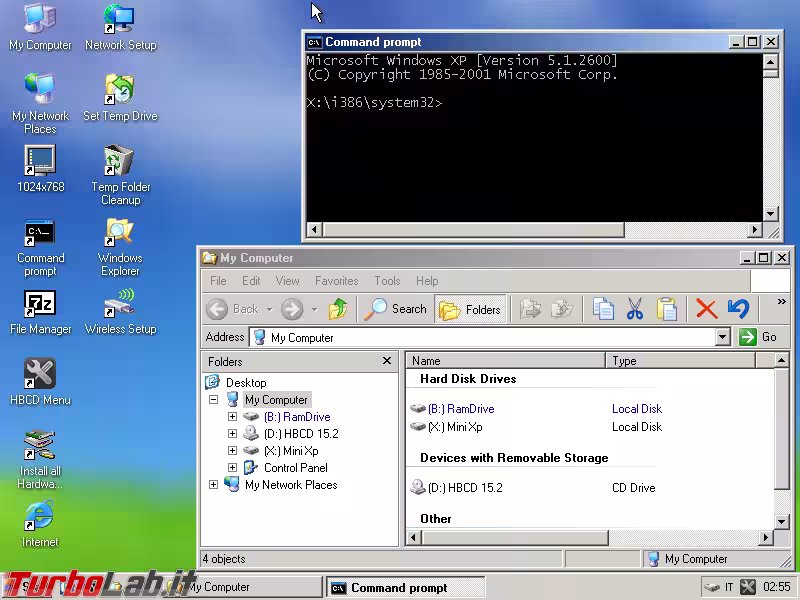Click the Undo toolbar icon

(x=738, y=309)
